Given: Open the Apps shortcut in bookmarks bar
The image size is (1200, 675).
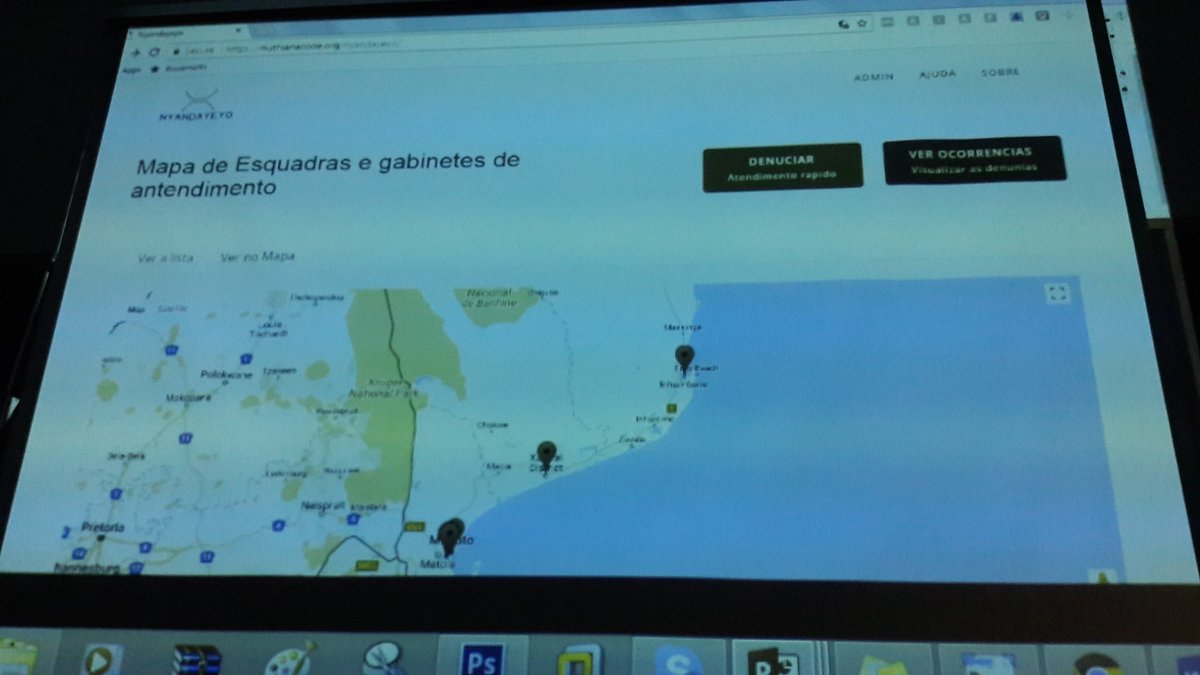Looking at the screenshot, I should point(130,69).
